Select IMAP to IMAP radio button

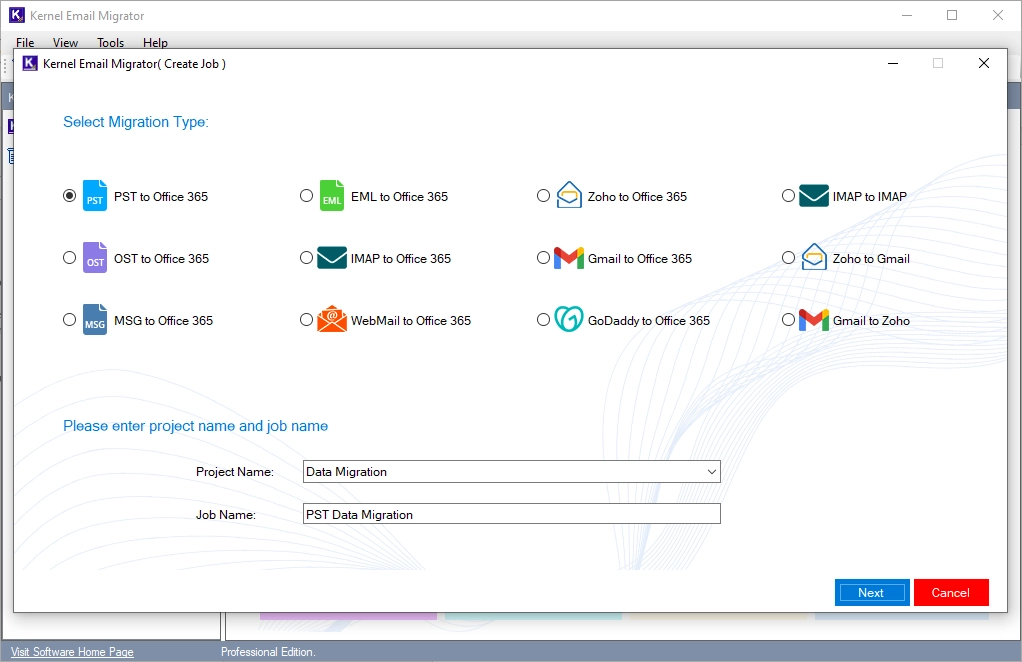coord(789,195)
